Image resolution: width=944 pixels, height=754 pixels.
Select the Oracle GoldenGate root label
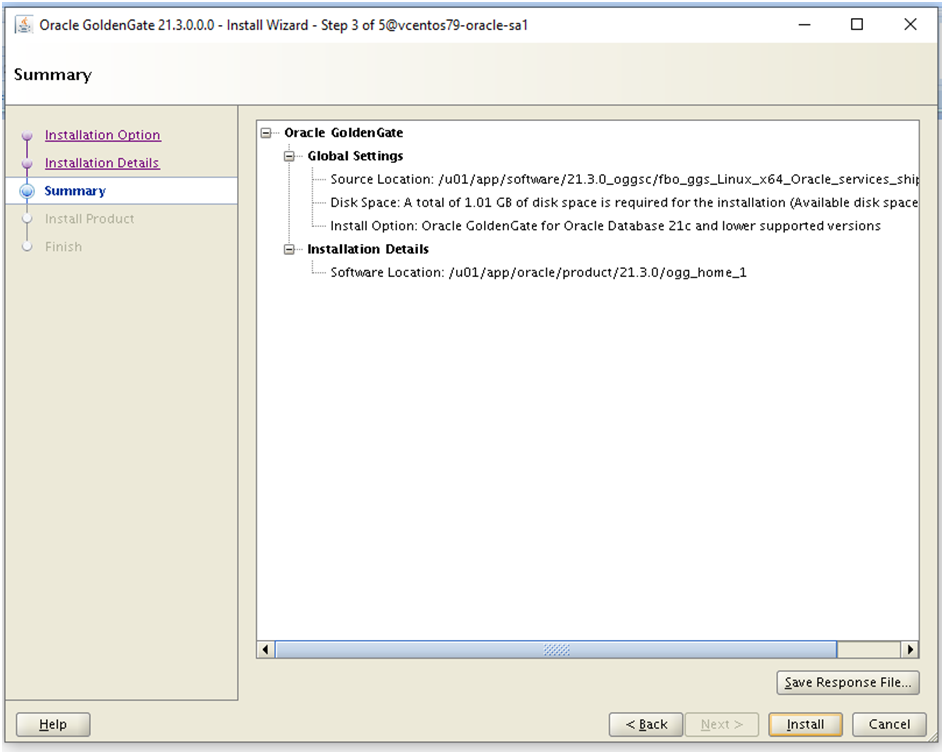(344, 133)
